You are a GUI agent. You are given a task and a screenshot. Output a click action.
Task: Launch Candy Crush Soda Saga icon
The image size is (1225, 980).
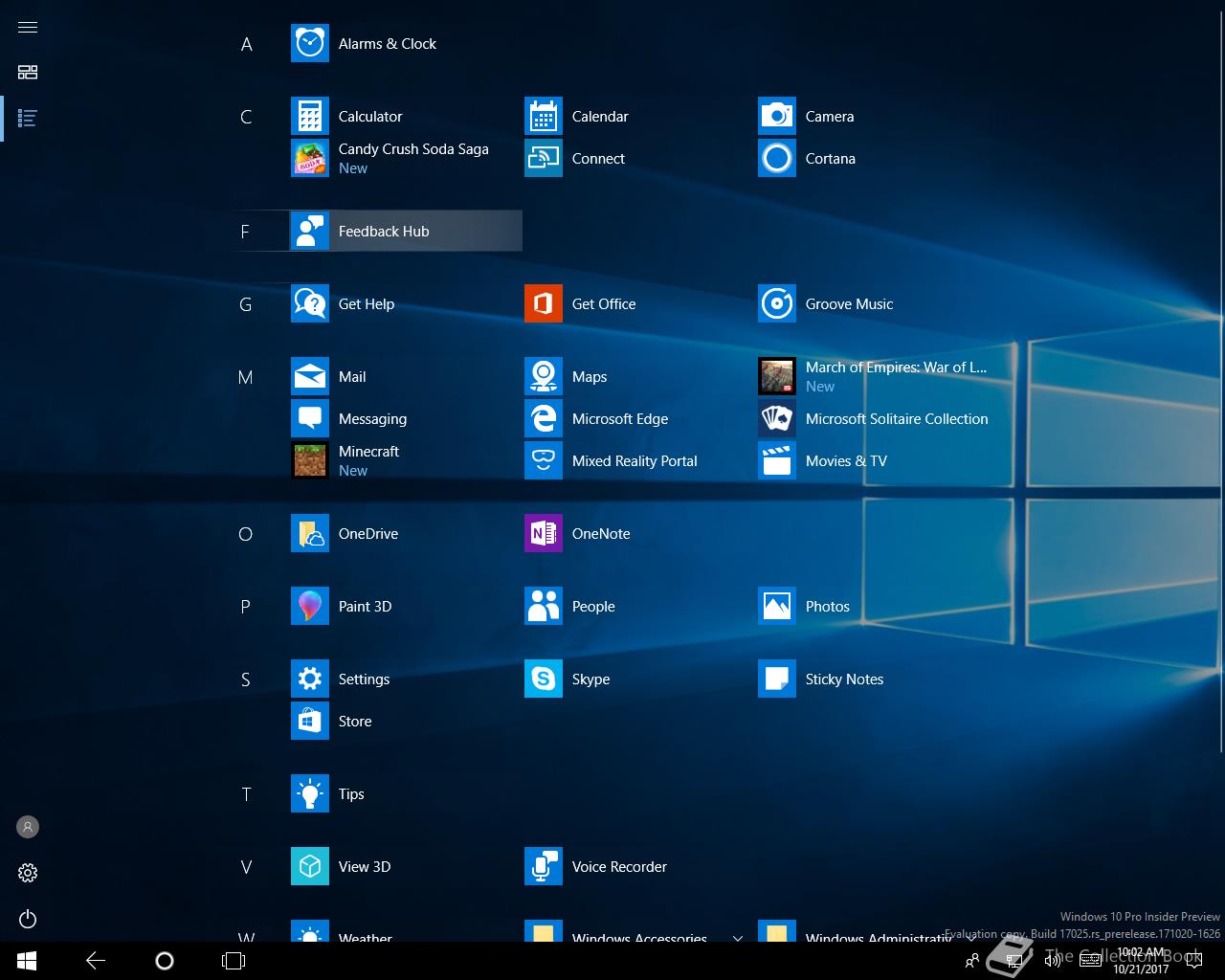(310, 159)
